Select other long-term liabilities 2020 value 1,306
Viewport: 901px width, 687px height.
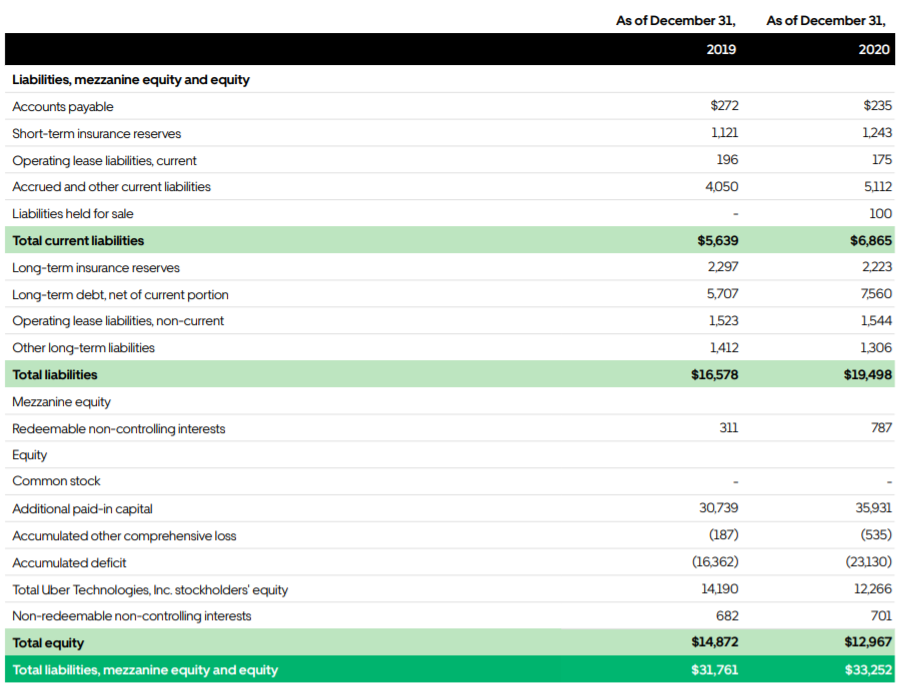coord(876,348)
